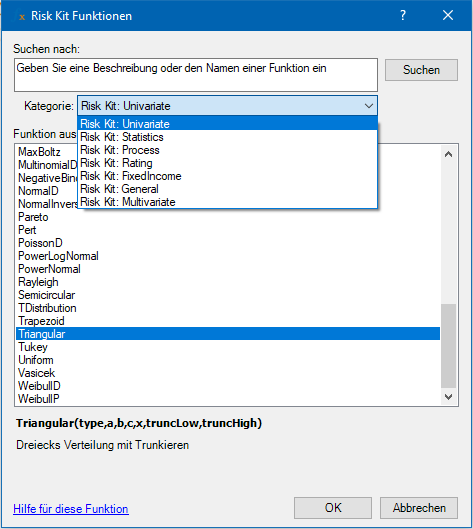Select Pert function in list

228,230
